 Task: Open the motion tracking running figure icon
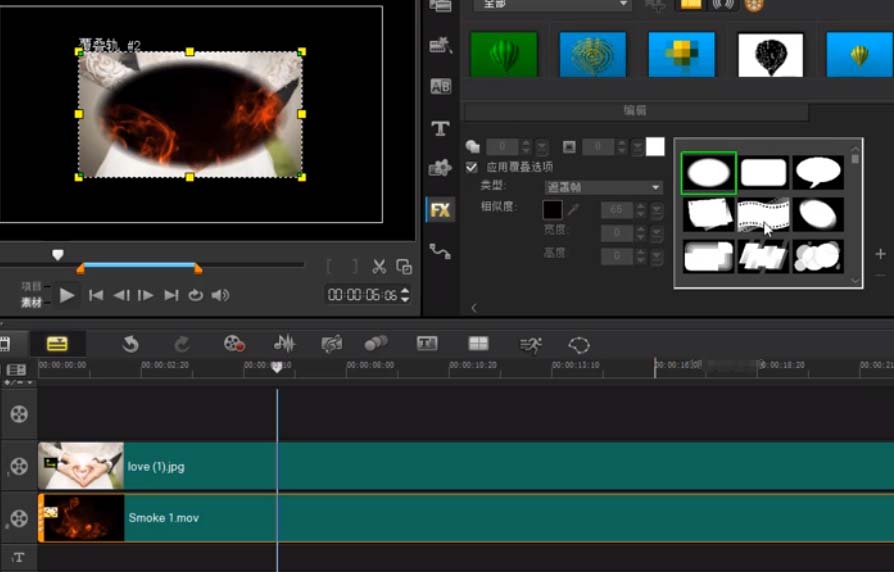coord(530,344)
